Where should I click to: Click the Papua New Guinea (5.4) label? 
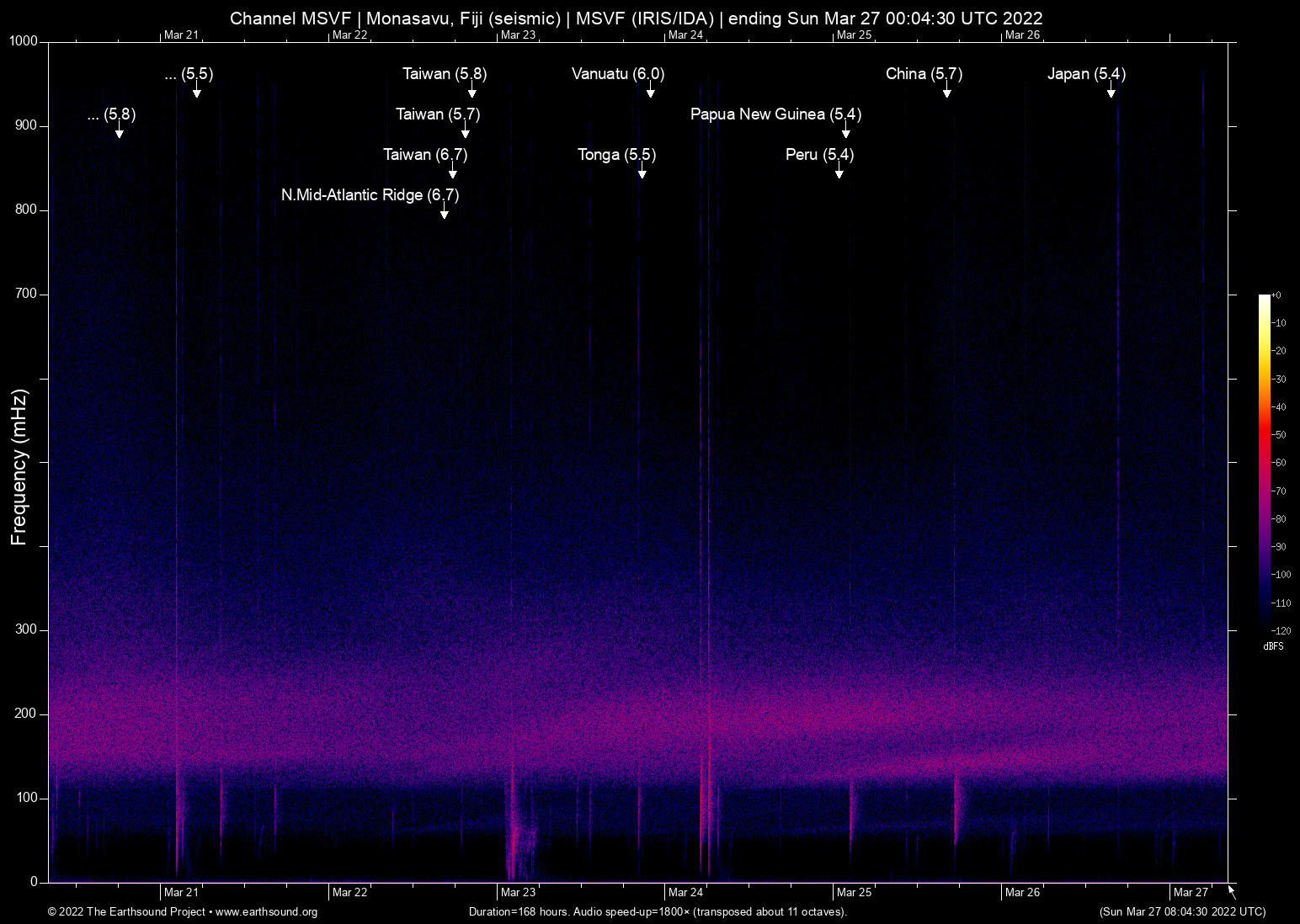(x=775, y=114)
